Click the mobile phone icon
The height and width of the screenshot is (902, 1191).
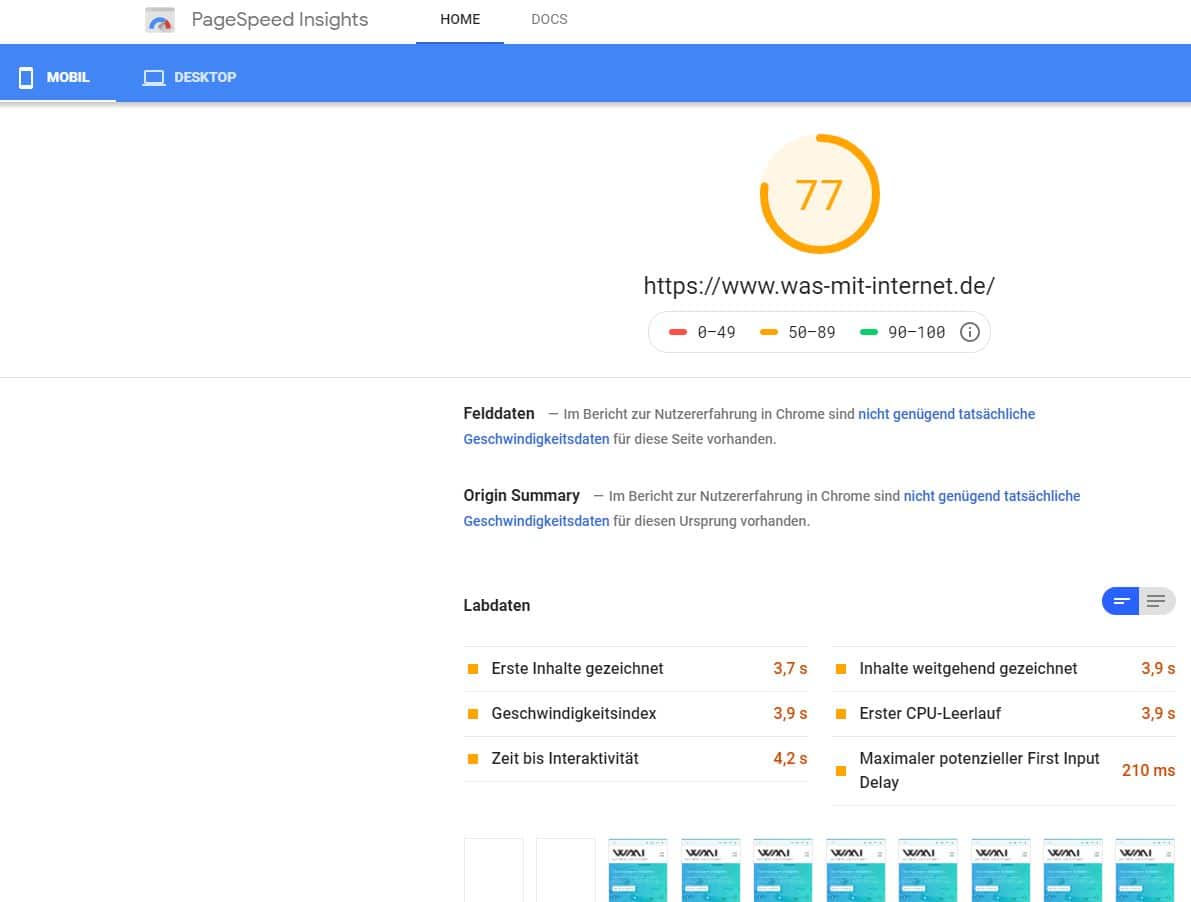(x=26, y=77)
